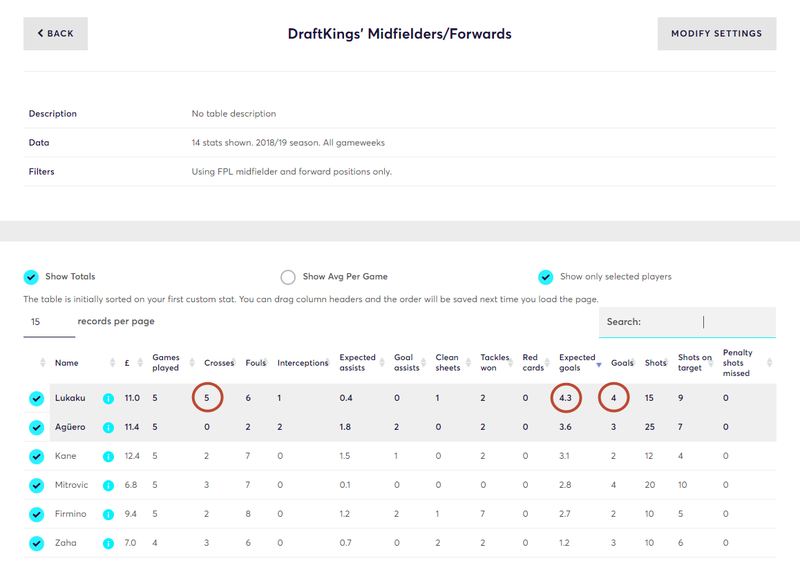Viewport: 800px width, 563px height.
Task: Deselect Zaha's row checkbox
Action: pyautogui.click(x=36, y=544)
